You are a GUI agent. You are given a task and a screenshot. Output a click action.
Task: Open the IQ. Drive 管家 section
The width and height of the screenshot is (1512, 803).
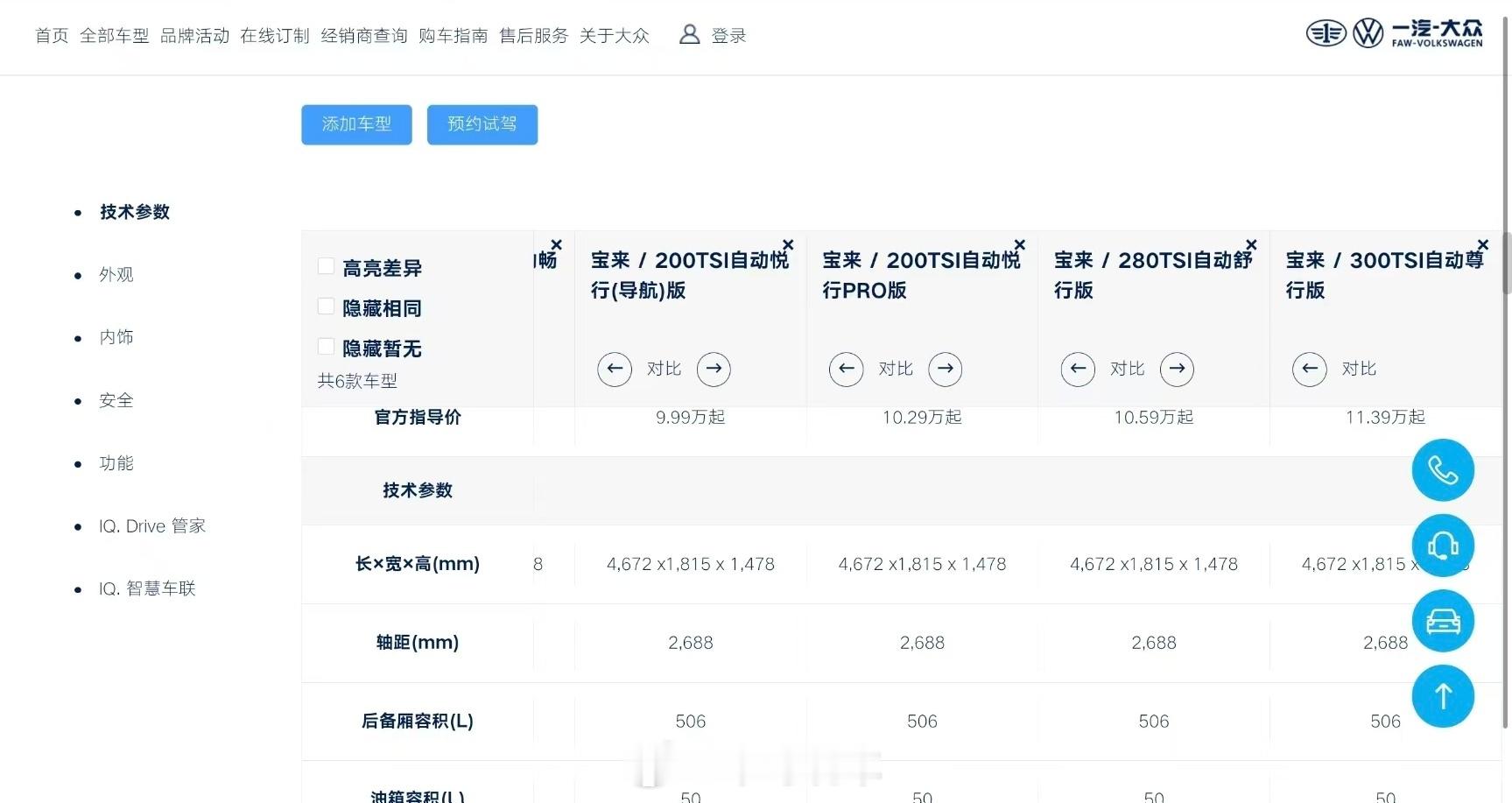pos(152,526)
